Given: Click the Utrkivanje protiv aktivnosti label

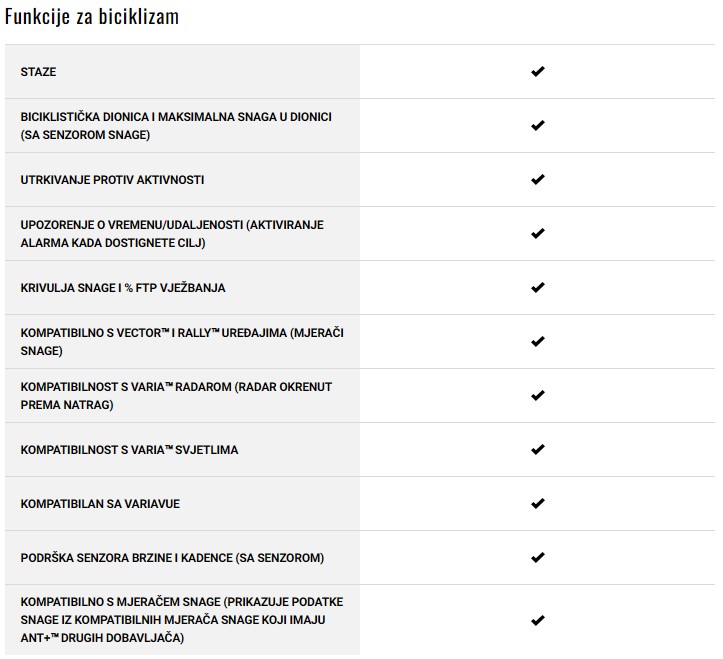Looking at the screenshot, I should tap(112, 180).
